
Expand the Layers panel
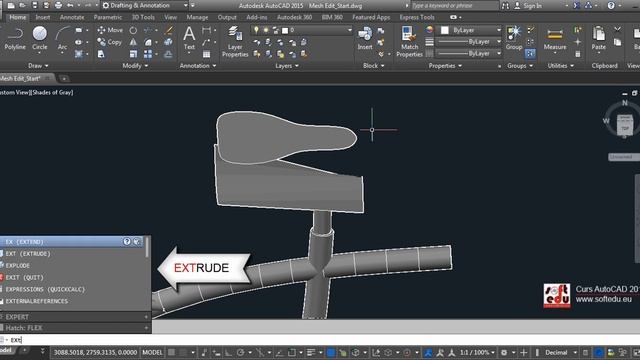287,66
